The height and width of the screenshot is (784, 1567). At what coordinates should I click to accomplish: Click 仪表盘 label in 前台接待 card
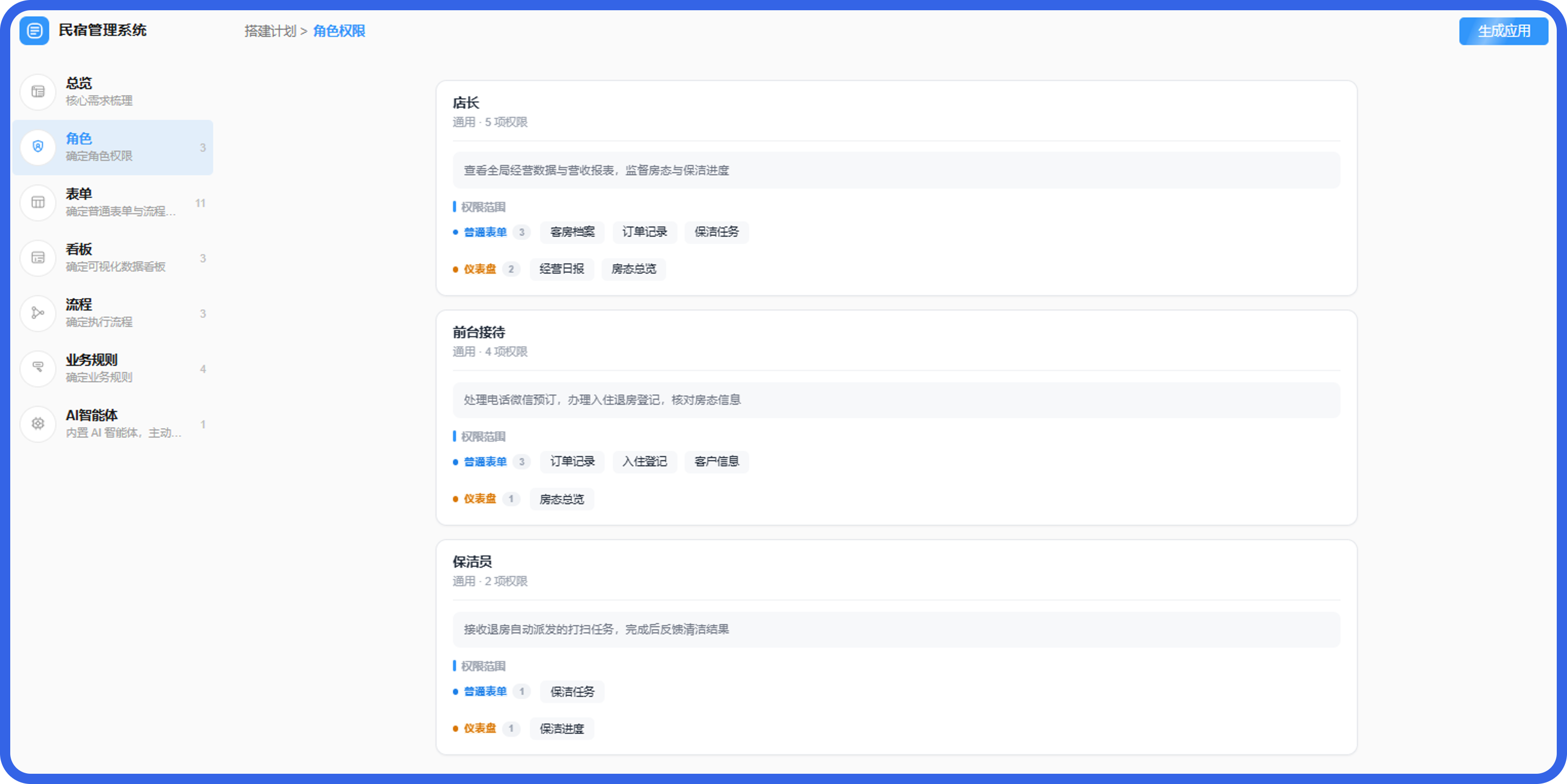[x=479, y=499]
